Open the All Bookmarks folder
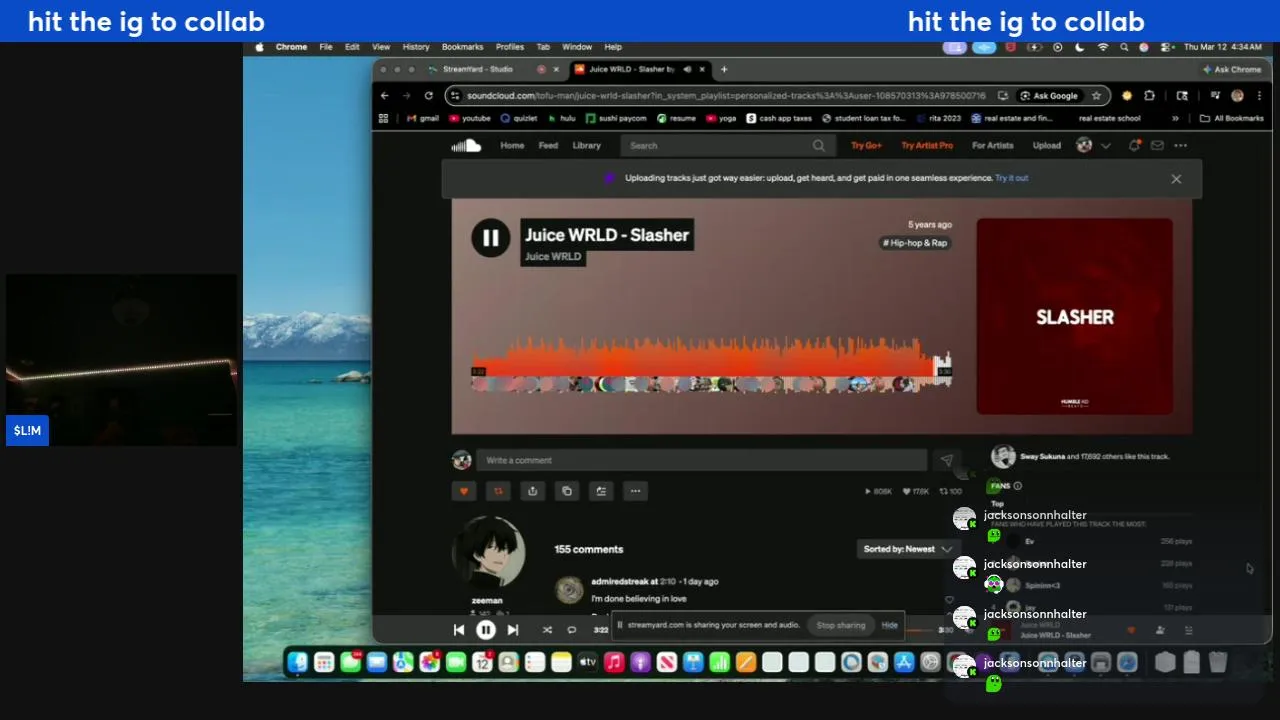Screen dimensions: 1280x720 pyautogui.click(x=1232, y=118)
